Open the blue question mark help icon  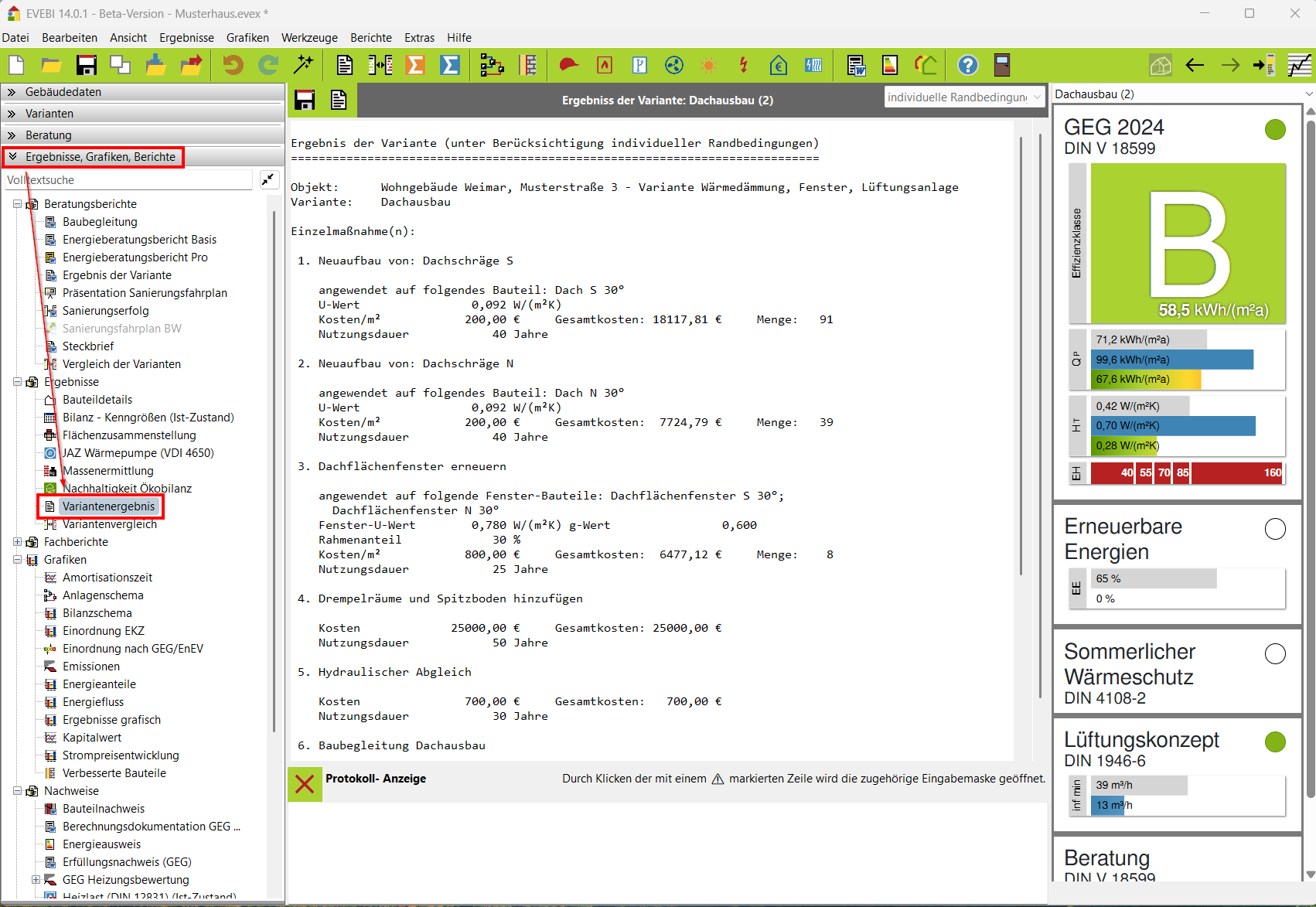point(967,66)
